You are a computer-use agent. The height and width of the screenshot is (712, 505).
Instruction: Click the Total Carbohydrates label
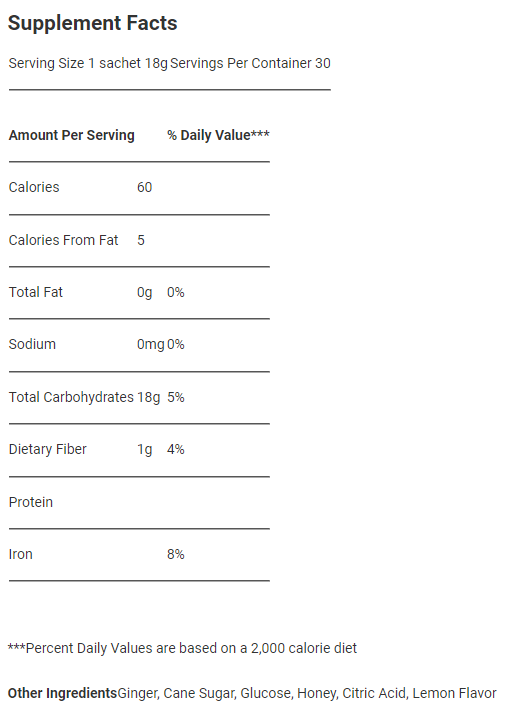tap(71, 397)
